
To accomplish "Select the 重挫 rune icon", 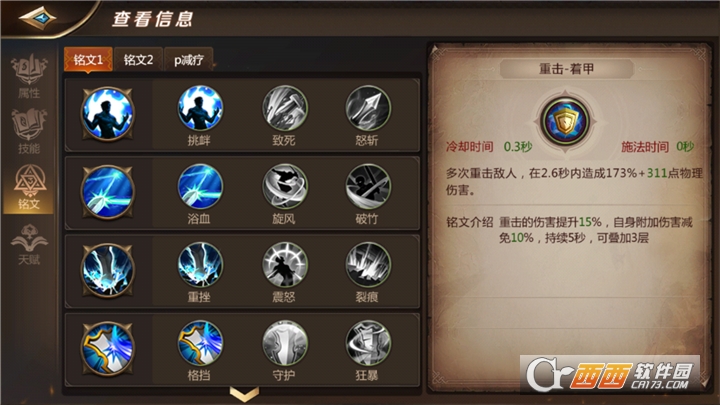I will 200,265.
